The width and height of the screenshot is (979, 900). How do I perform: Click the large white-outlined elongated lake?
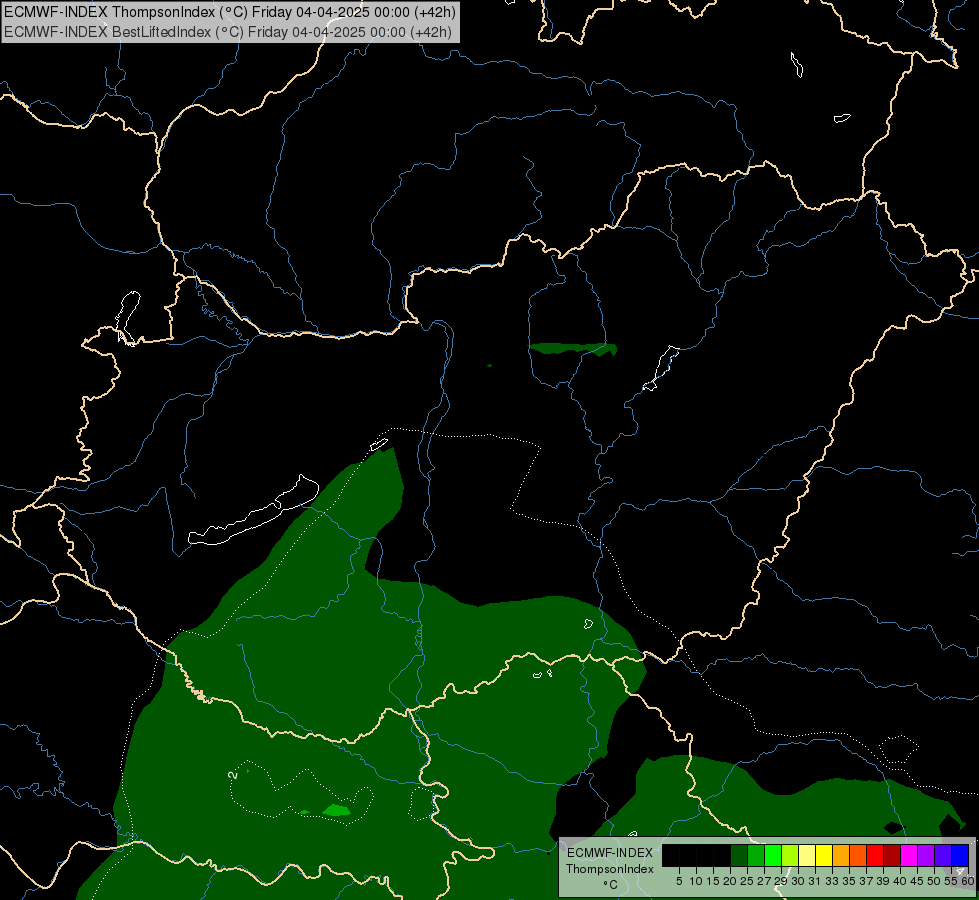click(254, 512)
